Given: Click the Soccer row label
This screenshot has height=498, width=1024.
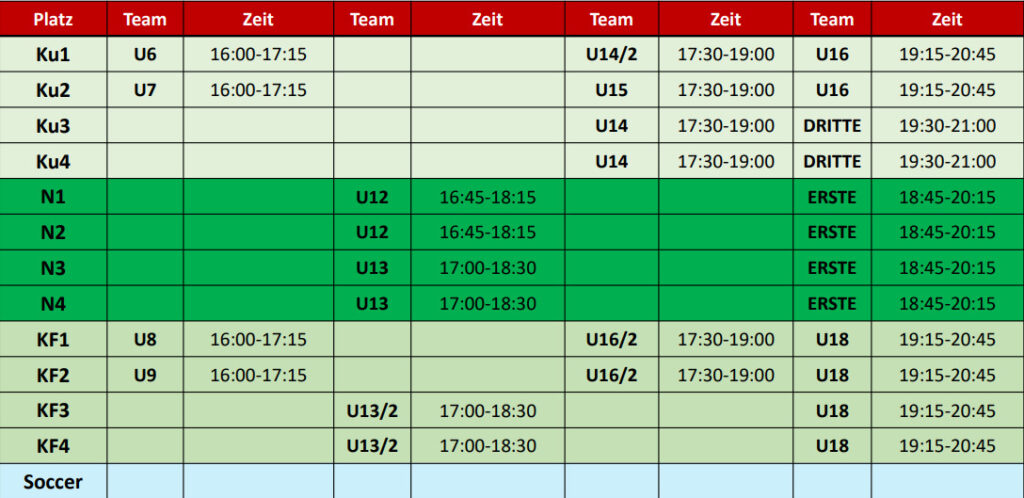Looking at the screenshot, I should point(53,482).
